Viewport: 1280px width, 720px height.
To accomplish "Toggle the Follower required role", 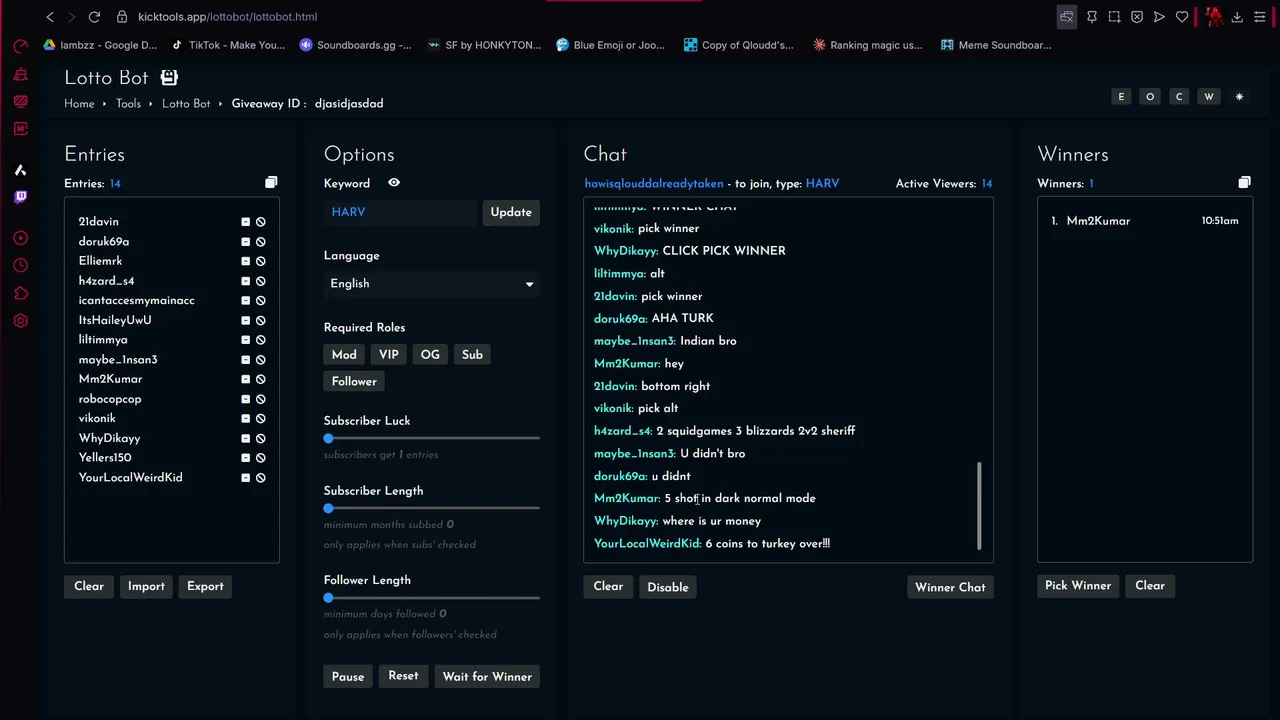I will point(354,382).
